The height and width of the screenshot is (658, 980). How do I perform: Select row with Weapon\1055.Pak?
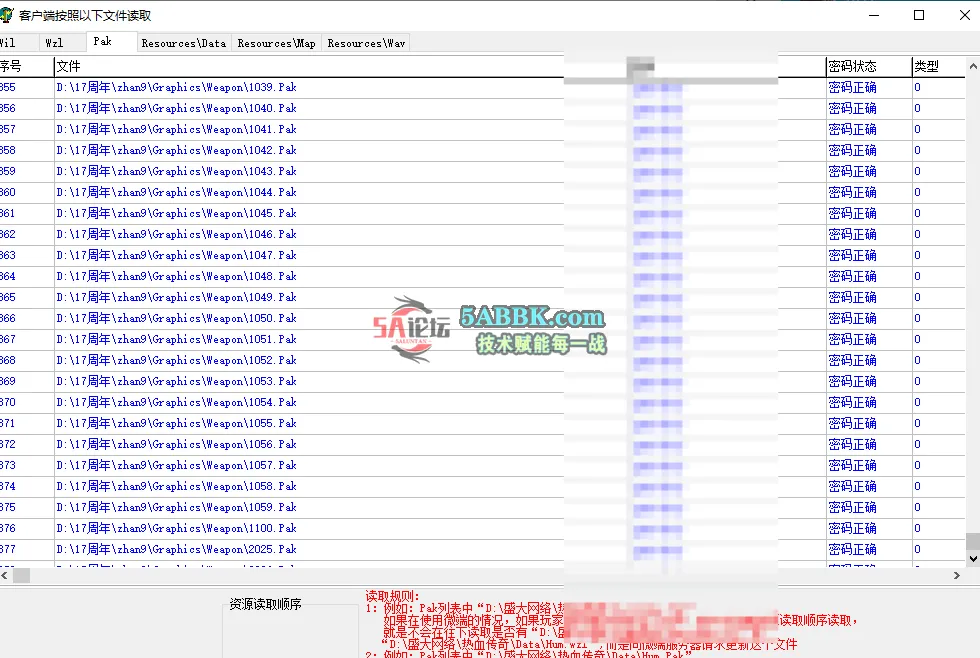(x=482, y=424)
